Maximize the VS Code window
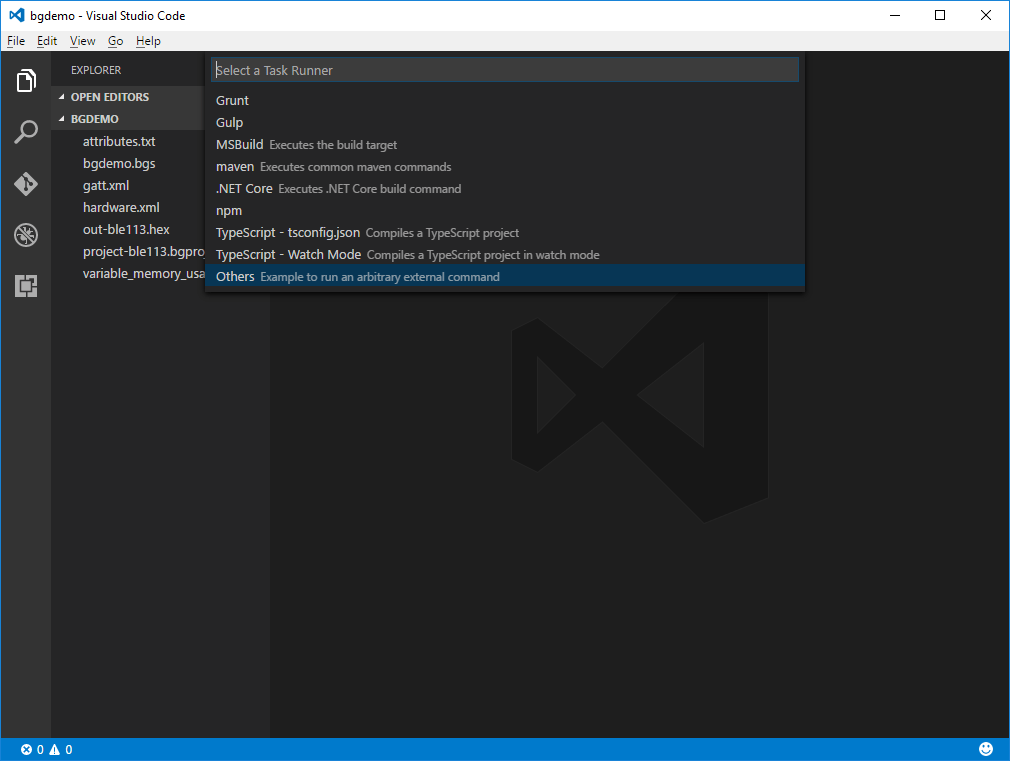The image size is (1010, 761). click(x=940, y=15)
